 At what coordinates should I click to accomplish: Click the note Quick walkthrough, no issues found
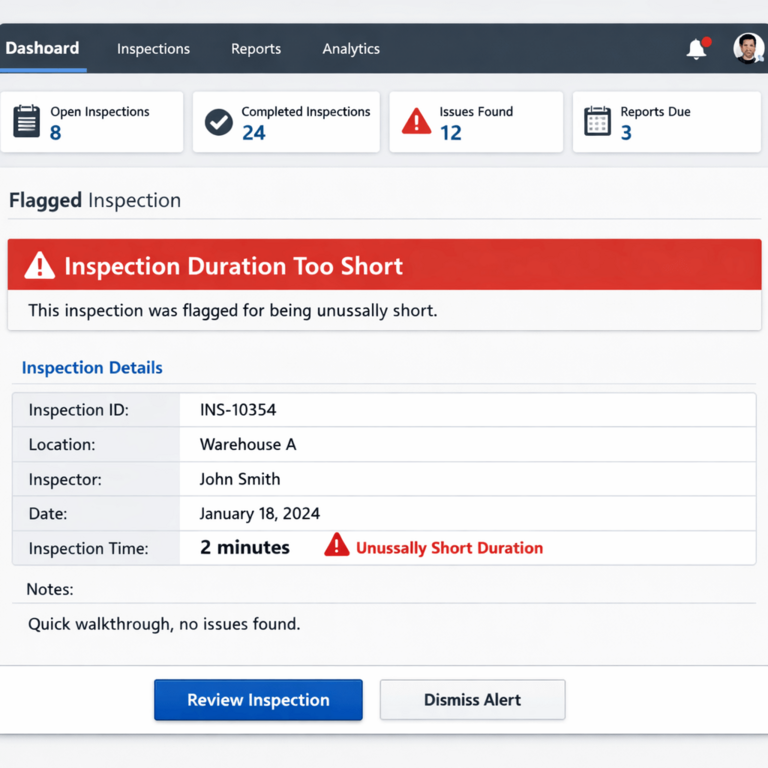click(164, 624)
